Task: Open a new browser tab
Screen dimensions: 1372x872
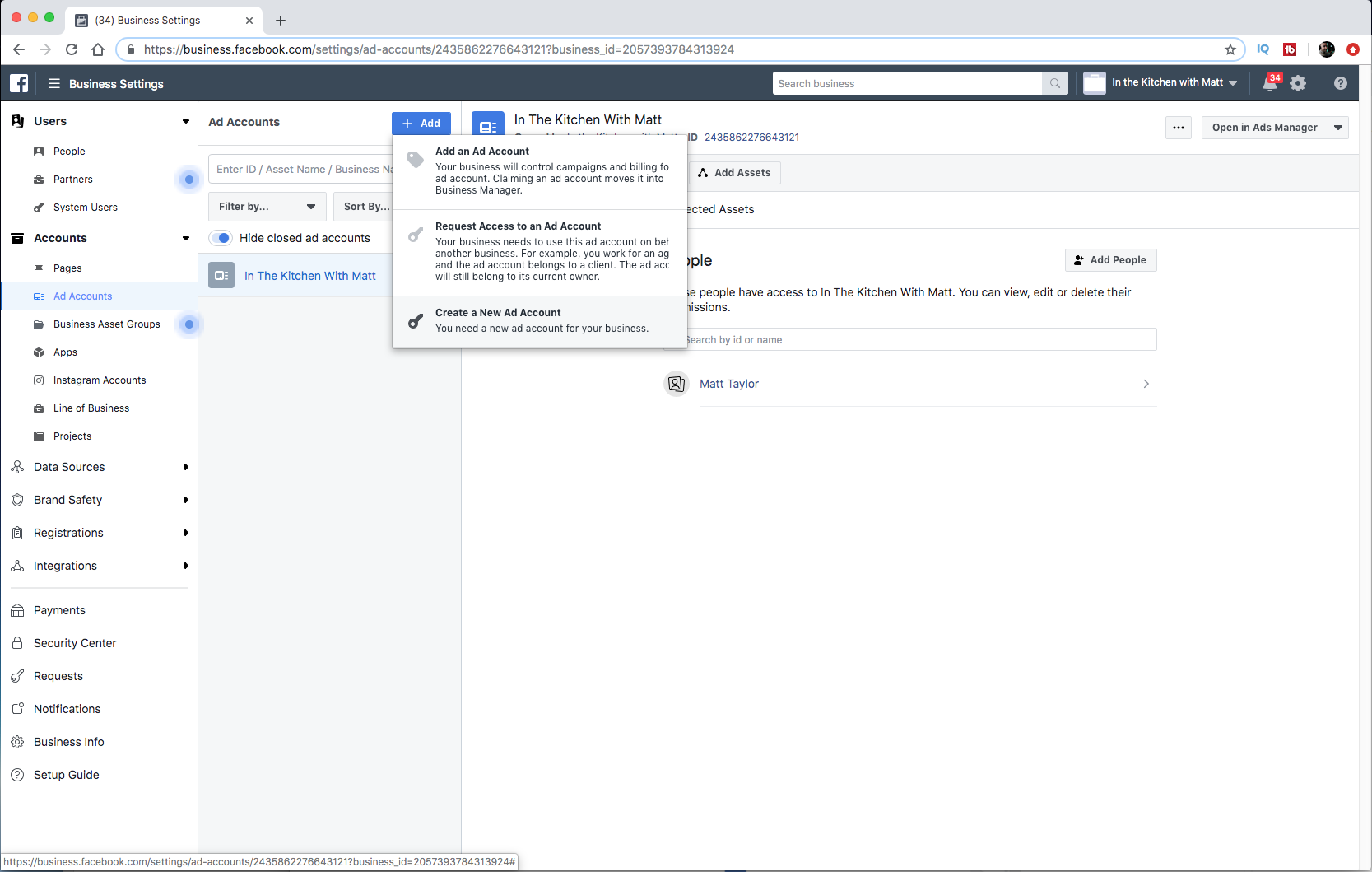Action: click(x=281, y=21)
